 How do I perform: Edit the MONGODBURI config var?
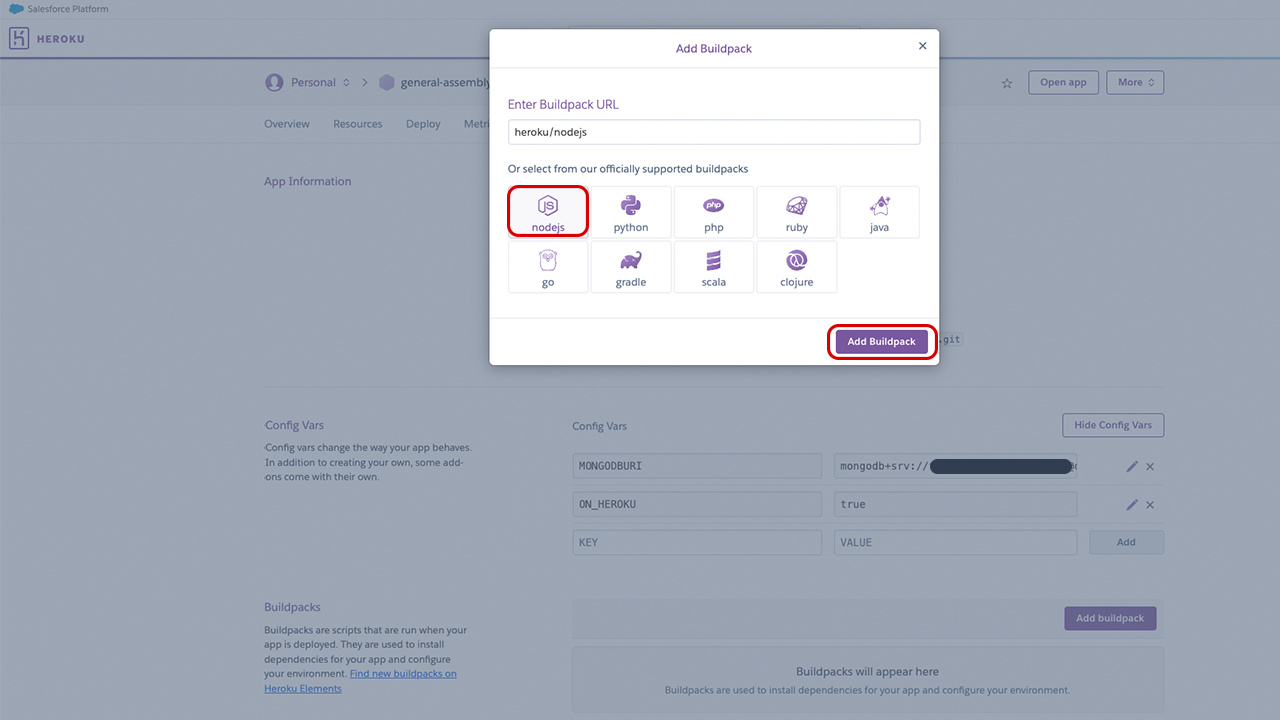[1132, 466]
